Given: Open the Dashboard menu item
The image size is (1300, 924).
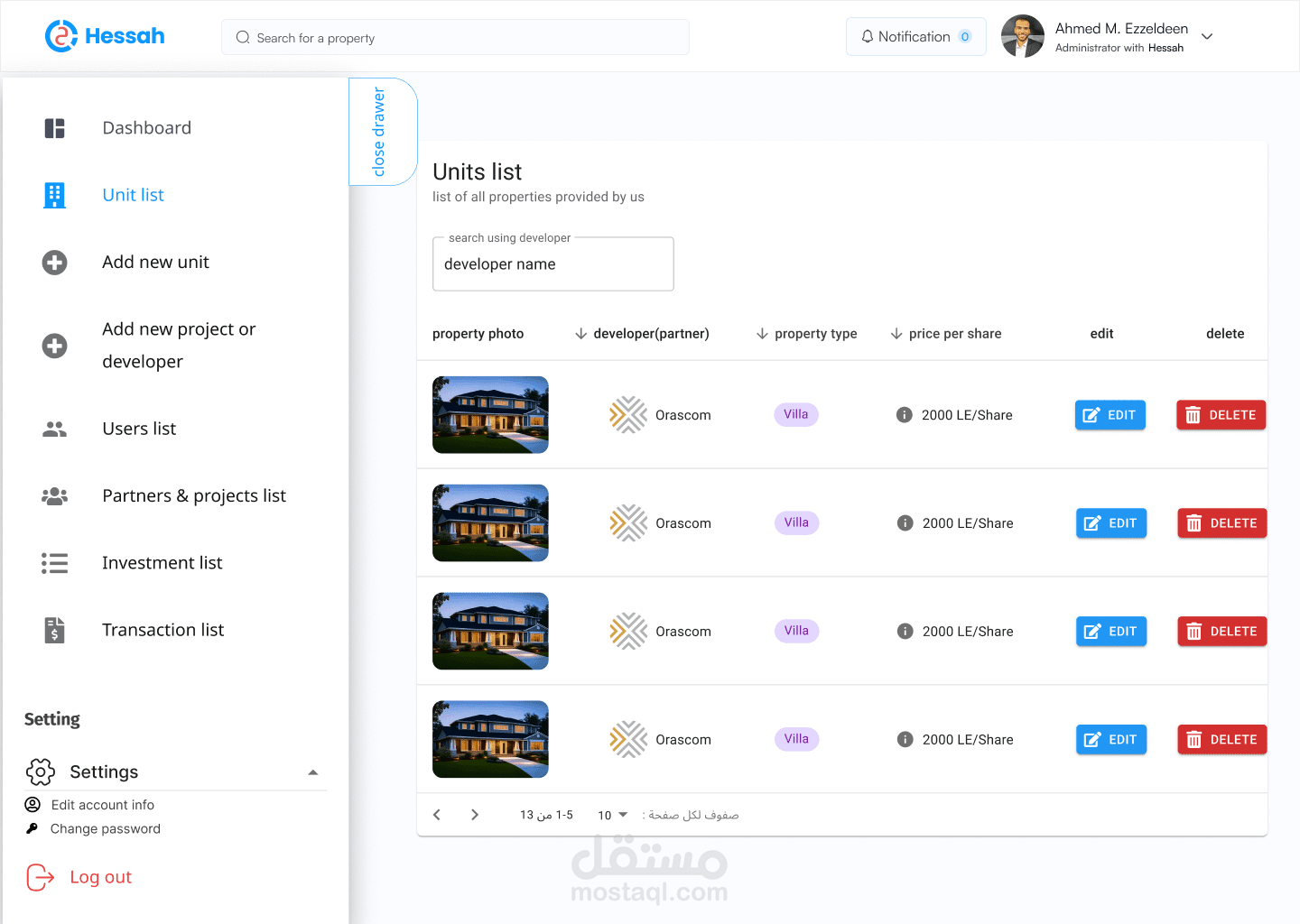Looking at the screenshot, I should 146,128.
